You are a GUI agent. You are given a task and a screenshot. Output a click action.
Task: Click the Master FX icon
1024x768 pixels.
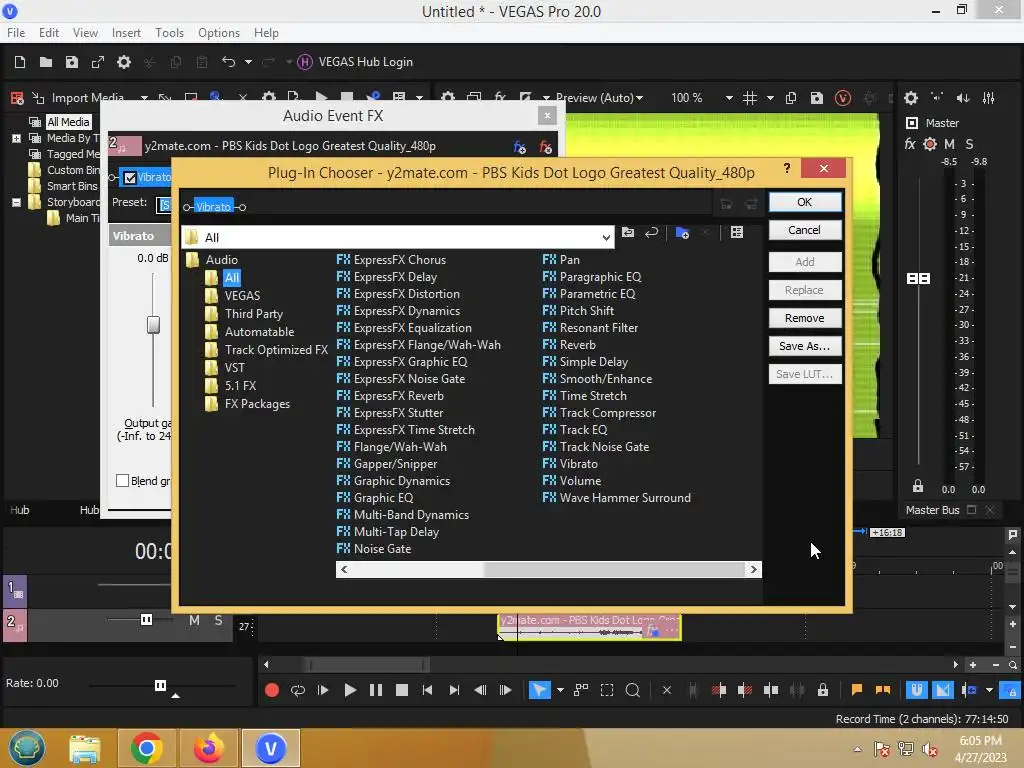910,144
